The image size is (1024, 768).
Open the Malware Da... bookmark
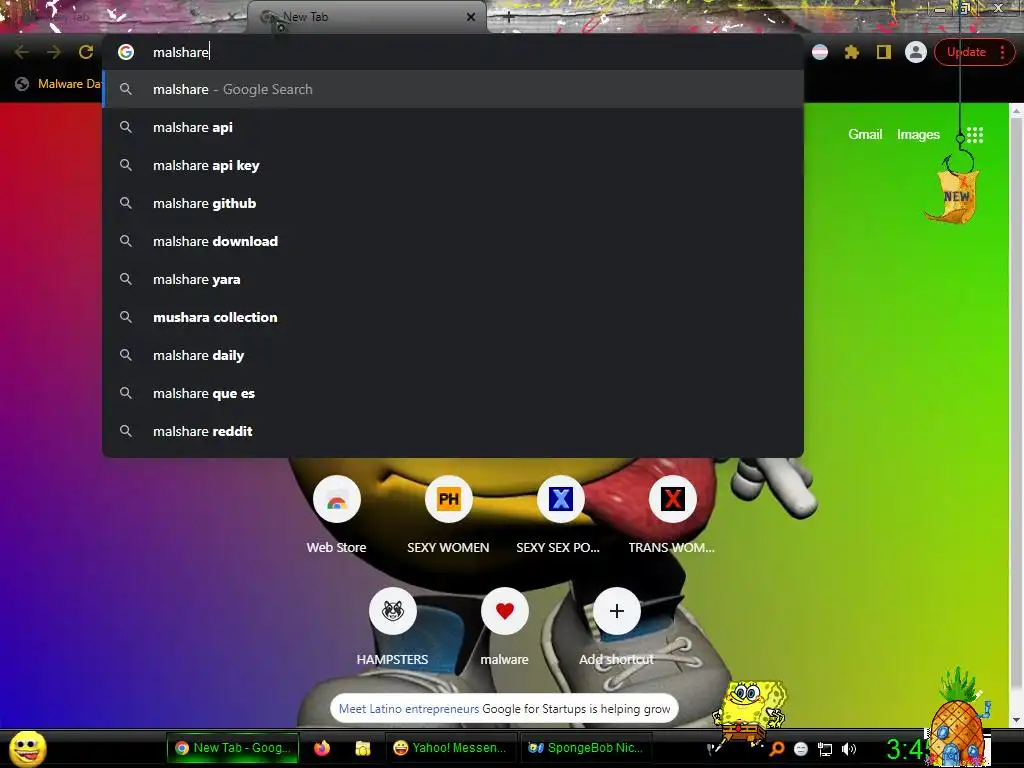tap(58, 84)
